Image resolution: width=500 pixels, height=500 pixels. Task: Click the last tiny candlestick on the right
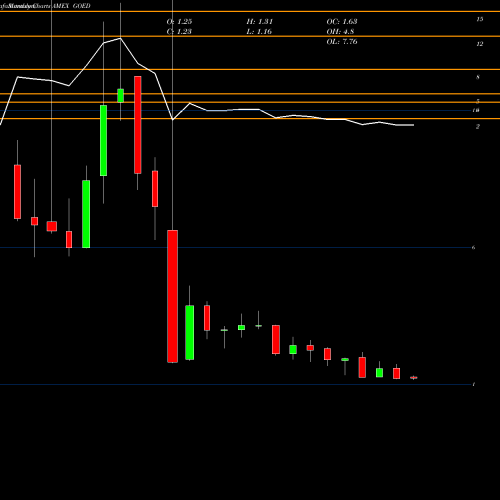coord(414,378)
